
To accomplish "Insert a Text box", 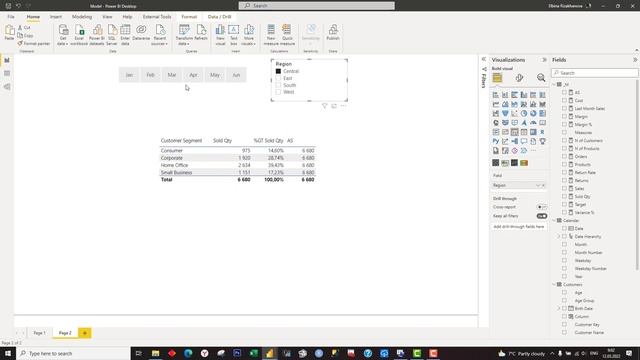I will click(x=233, y=35).
